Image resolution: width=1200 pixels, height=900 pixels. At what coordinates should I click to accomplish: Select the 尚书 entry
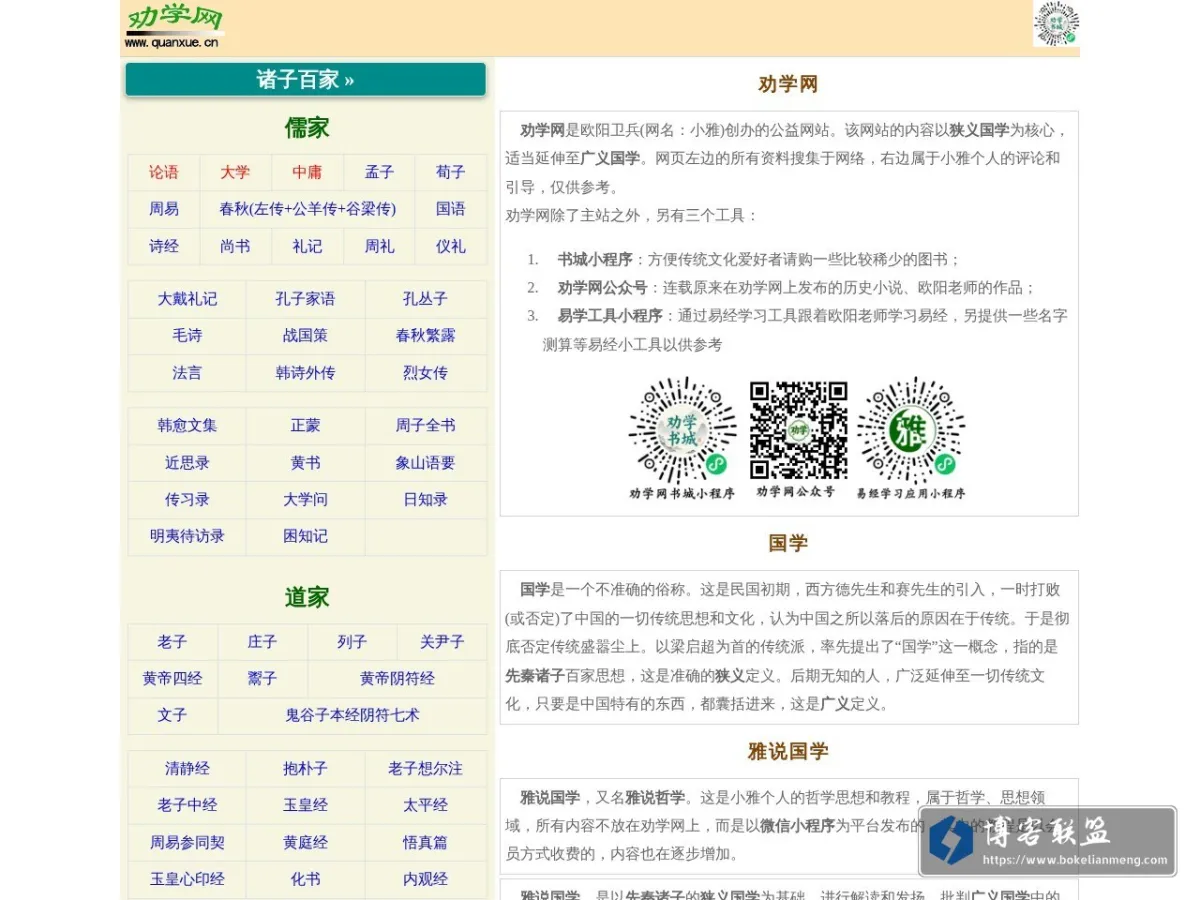click(x=235, y=246)
